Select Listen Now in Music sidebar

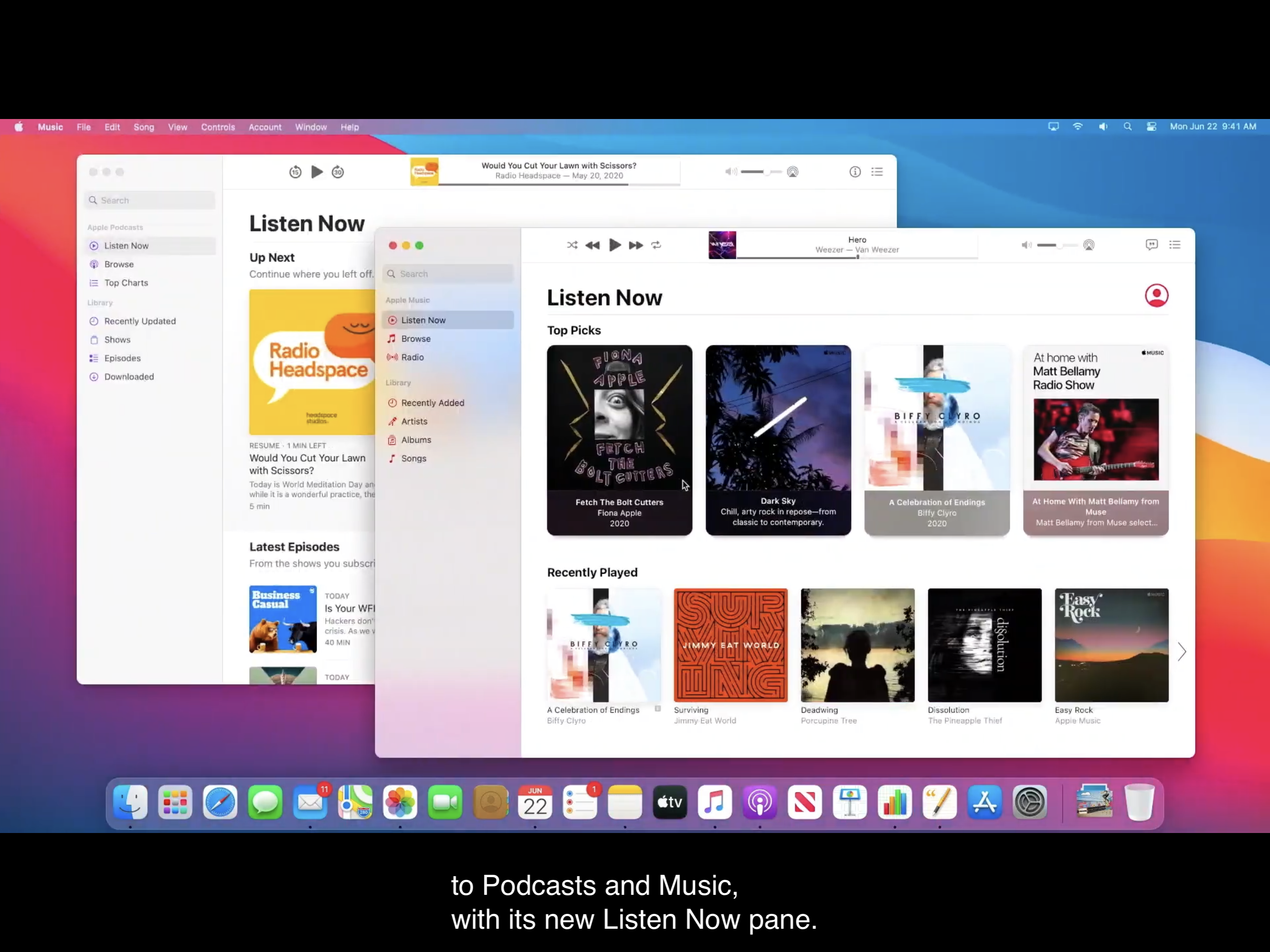(x=448, y=320)
